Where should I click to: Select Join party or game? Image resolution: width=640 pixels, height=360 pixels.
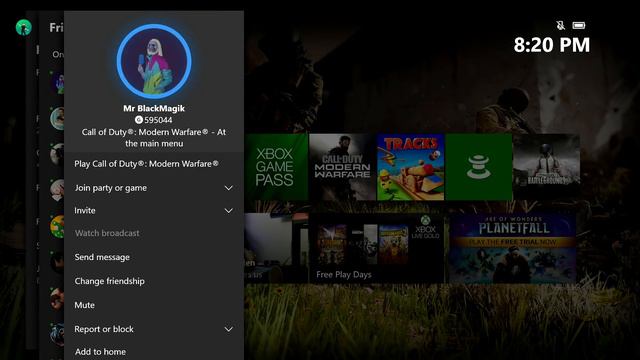click(x=154, y=188)
